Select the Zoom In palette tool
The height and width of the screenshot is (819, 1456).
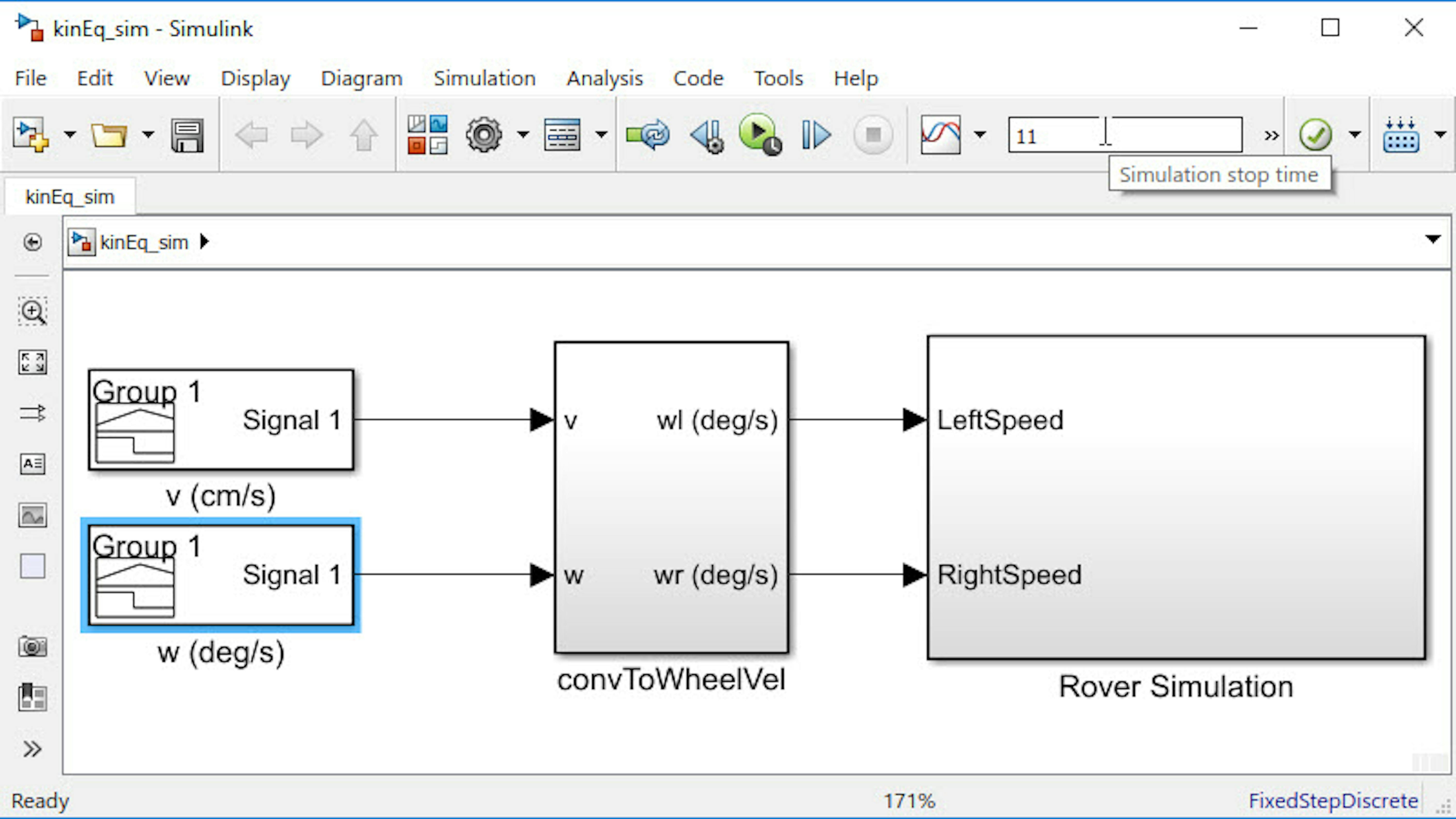pyautogui.click(x=32, y=311)
